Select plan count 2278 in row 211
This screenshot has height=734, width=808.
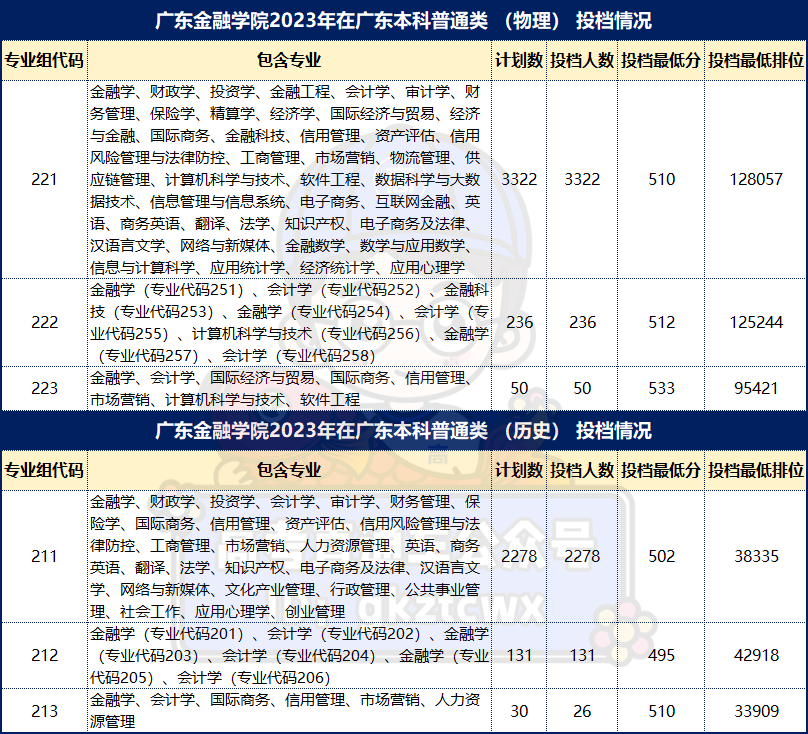click(519, 556)
